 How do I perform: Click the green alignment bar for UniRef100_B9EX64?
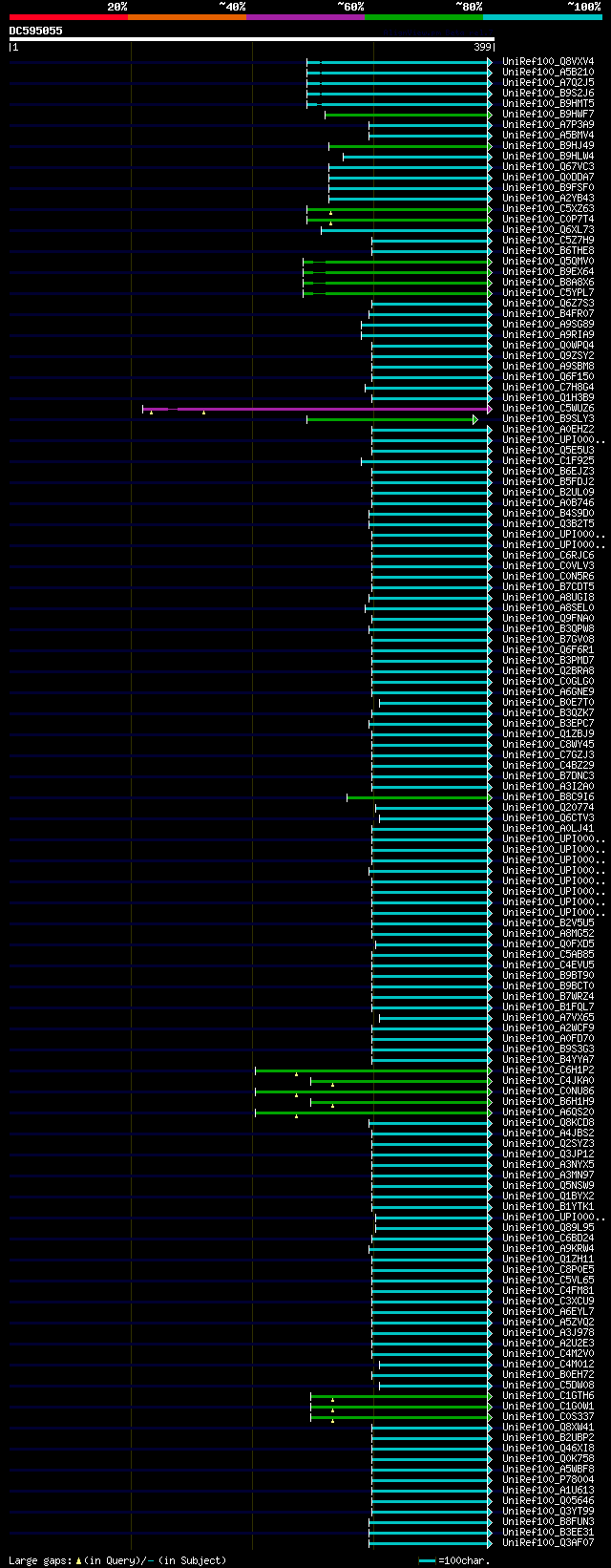tap(397, 272)
